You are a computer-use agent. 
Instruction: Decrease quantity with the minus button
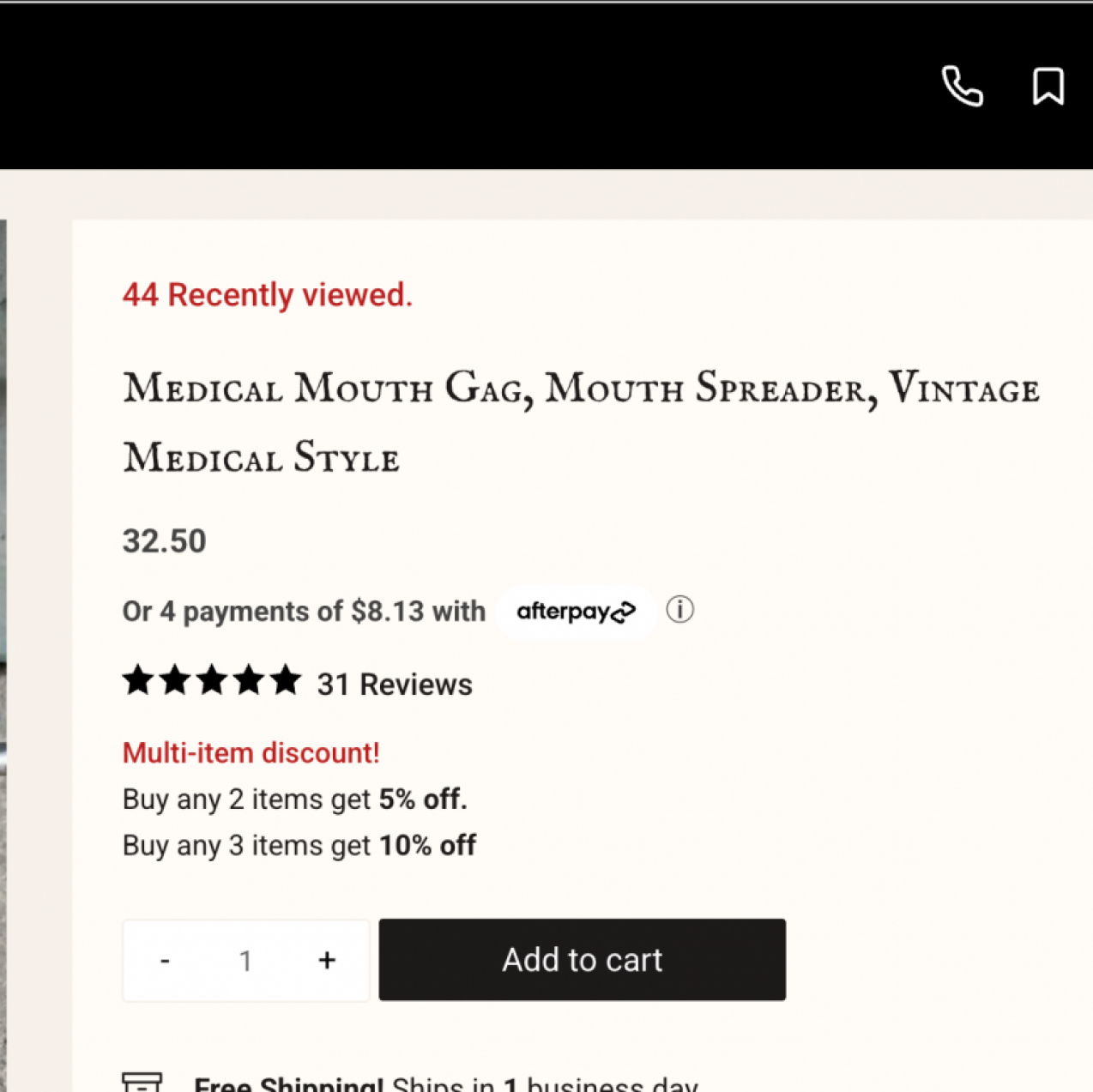click(165, 961)
